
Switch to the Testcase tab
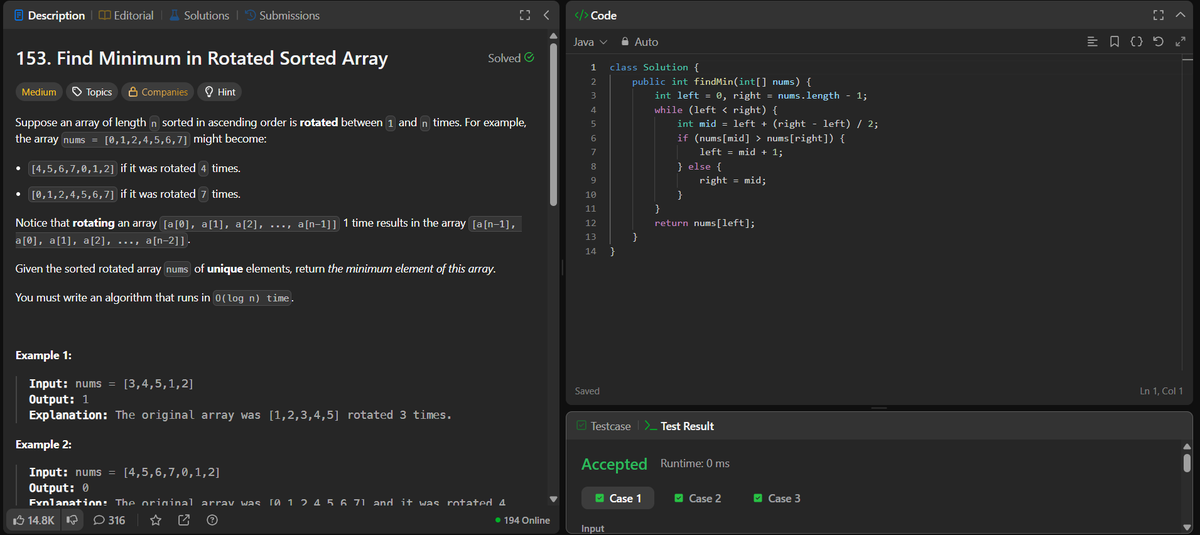coord(603,426)
